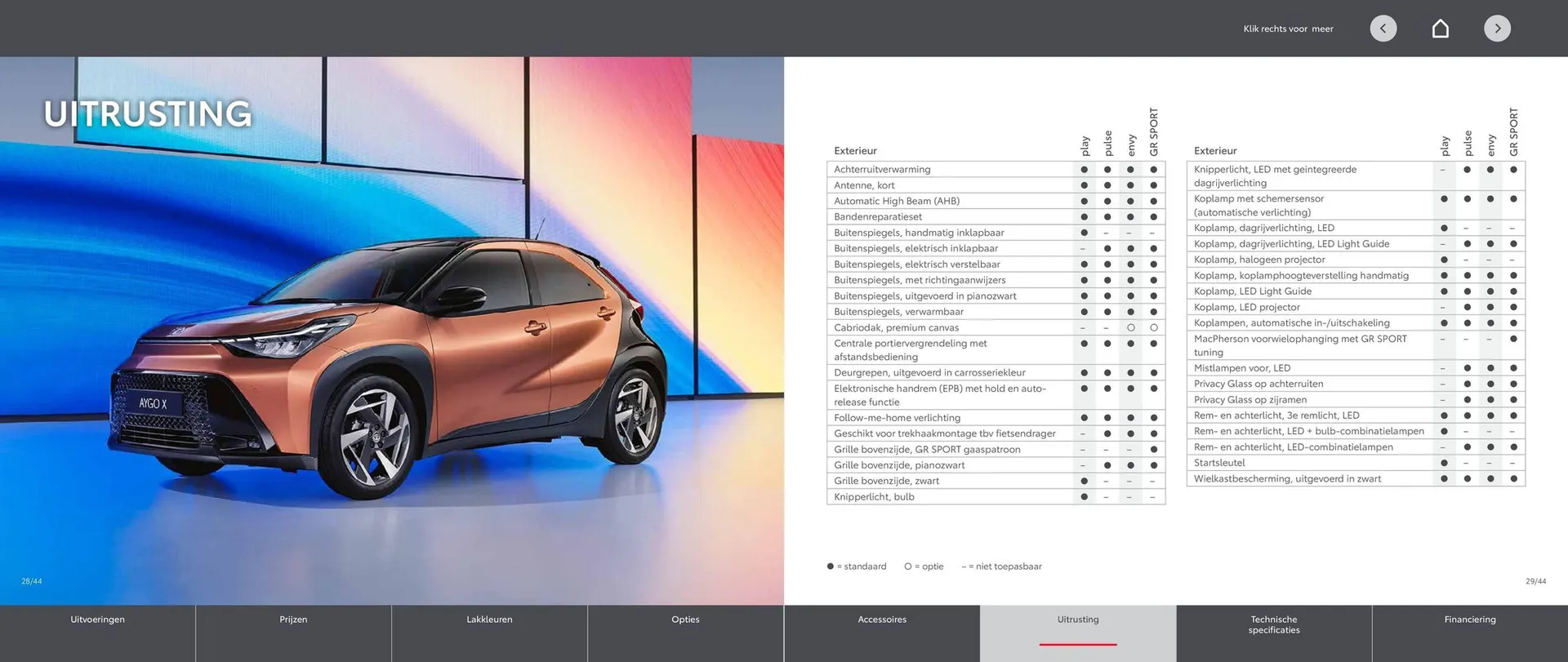Select 'Privacy Glass op achterruiten' row
The width and height of the screenshot is (1568, 662).
[x=1356, y=384]
